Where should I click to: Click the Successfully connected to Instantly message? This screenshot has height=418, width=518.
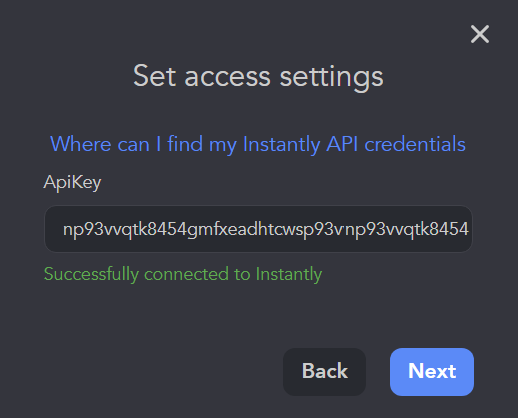183,274
